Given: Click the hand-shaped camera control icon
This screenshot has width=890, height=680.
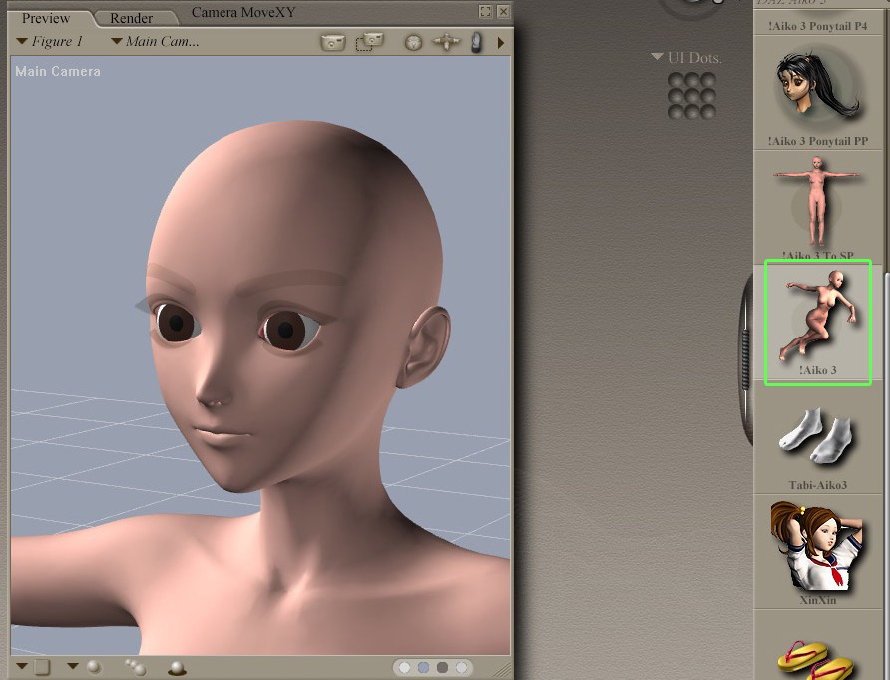Looking at the screenshot, I should click(x=477, y=42).
